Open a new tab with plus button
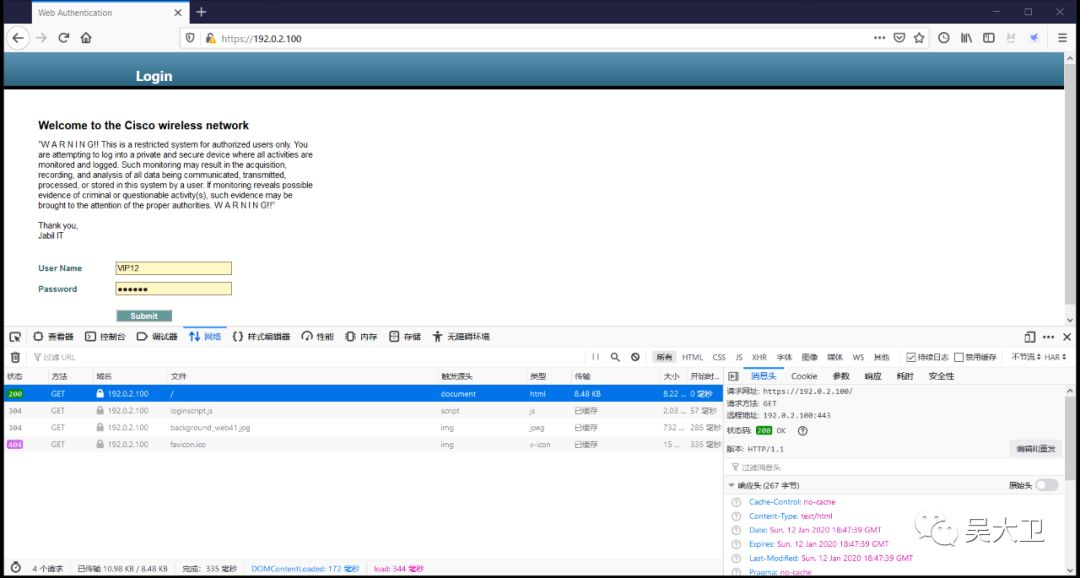The height and width of the screenshot is (578, 1080). point(201,12)
